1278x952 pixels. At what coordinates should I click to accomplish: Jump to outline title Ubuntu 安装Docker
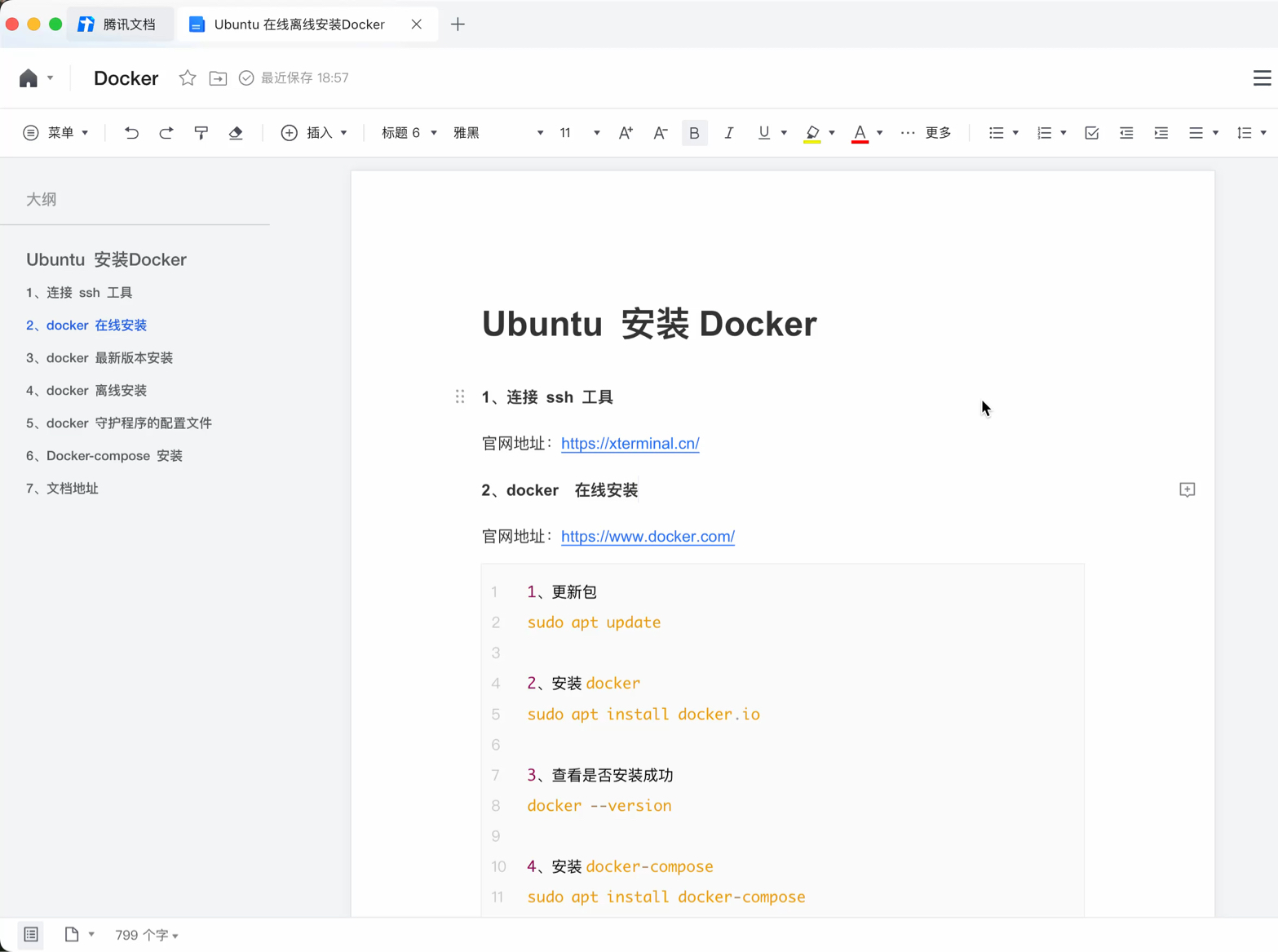[x=106, y=259]
